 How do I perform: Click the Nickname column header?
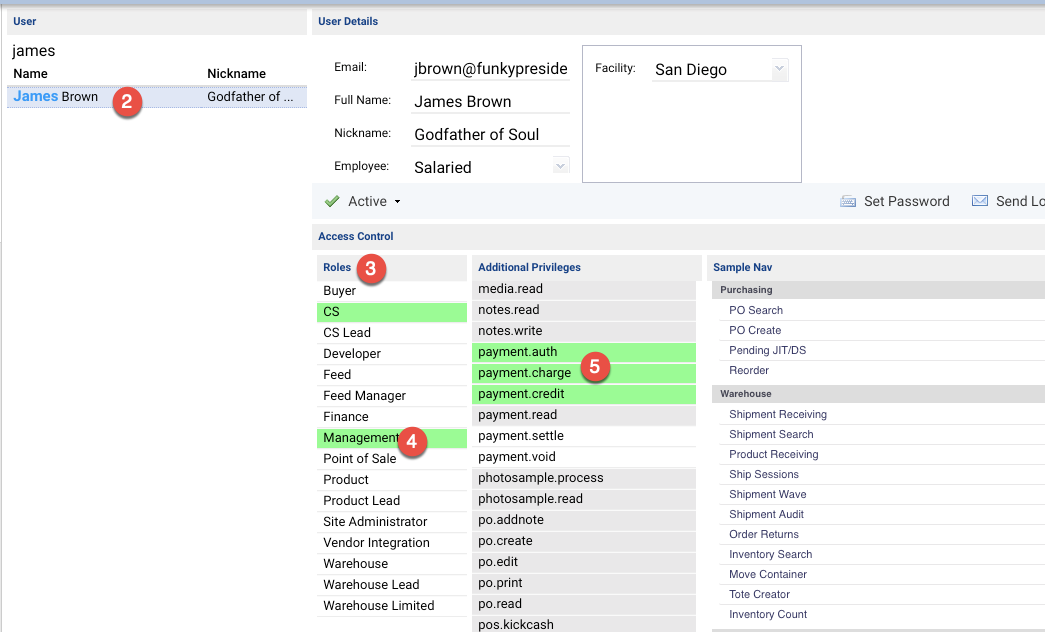[237, 73]
